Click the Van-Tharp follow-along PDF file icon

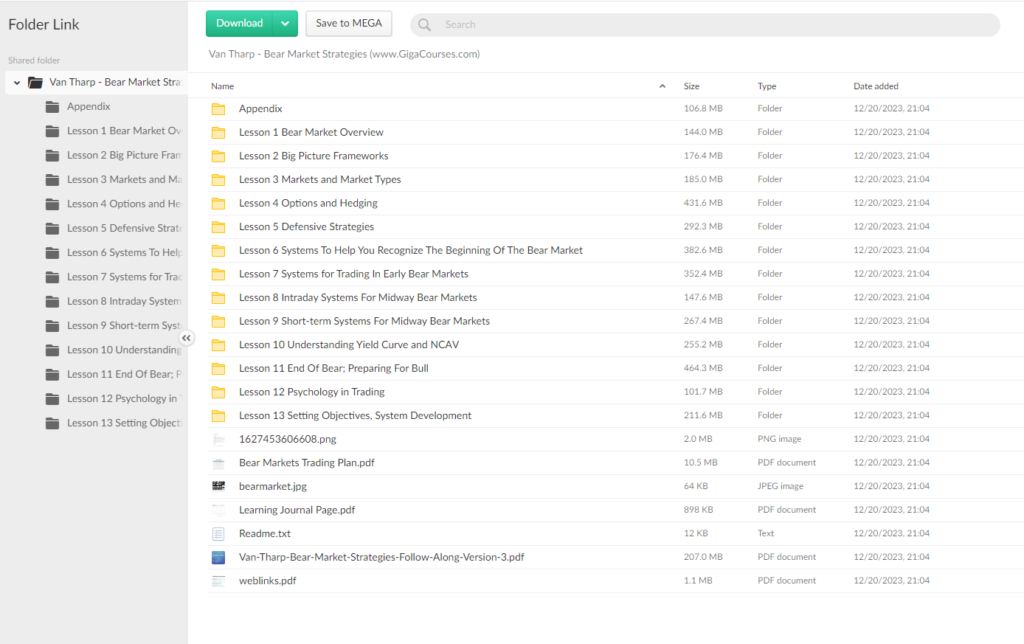(218, 557)
